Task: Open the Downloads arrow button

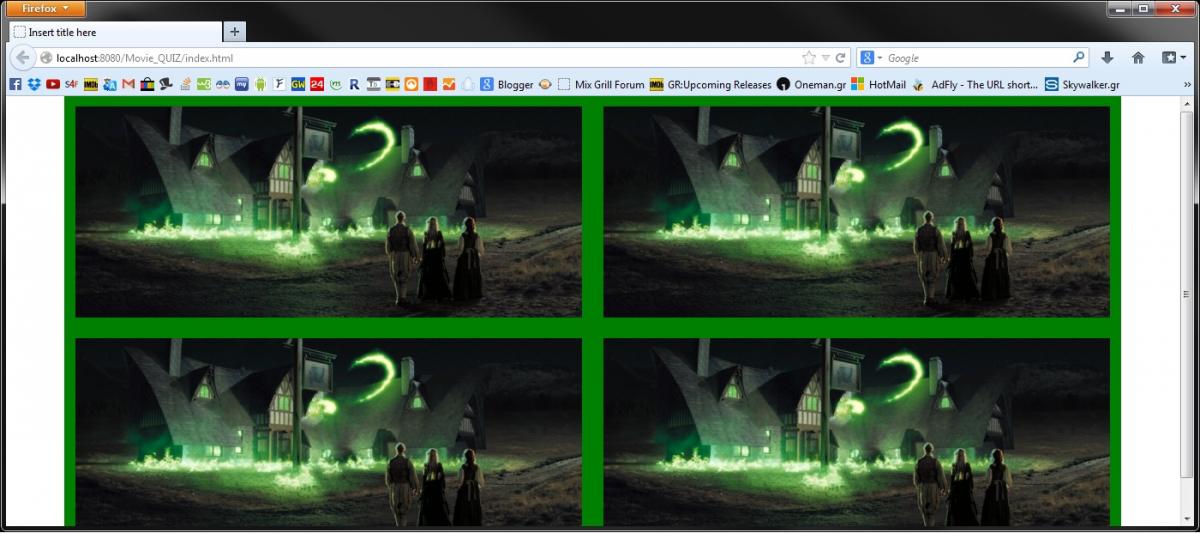Action: (1108, 58)
